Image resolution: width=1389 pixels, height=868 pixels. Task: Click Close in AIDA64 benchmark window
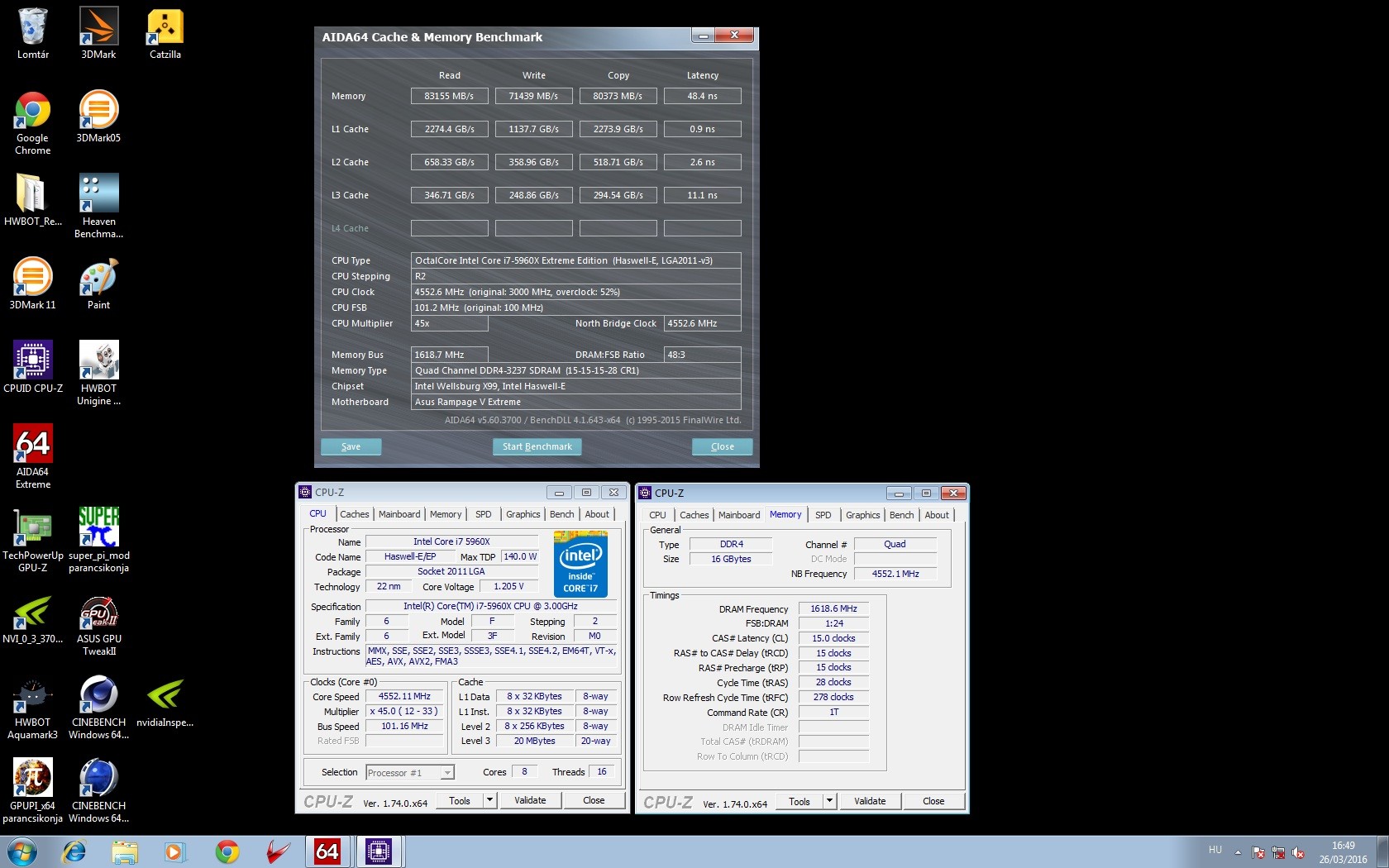click(723, 446)
